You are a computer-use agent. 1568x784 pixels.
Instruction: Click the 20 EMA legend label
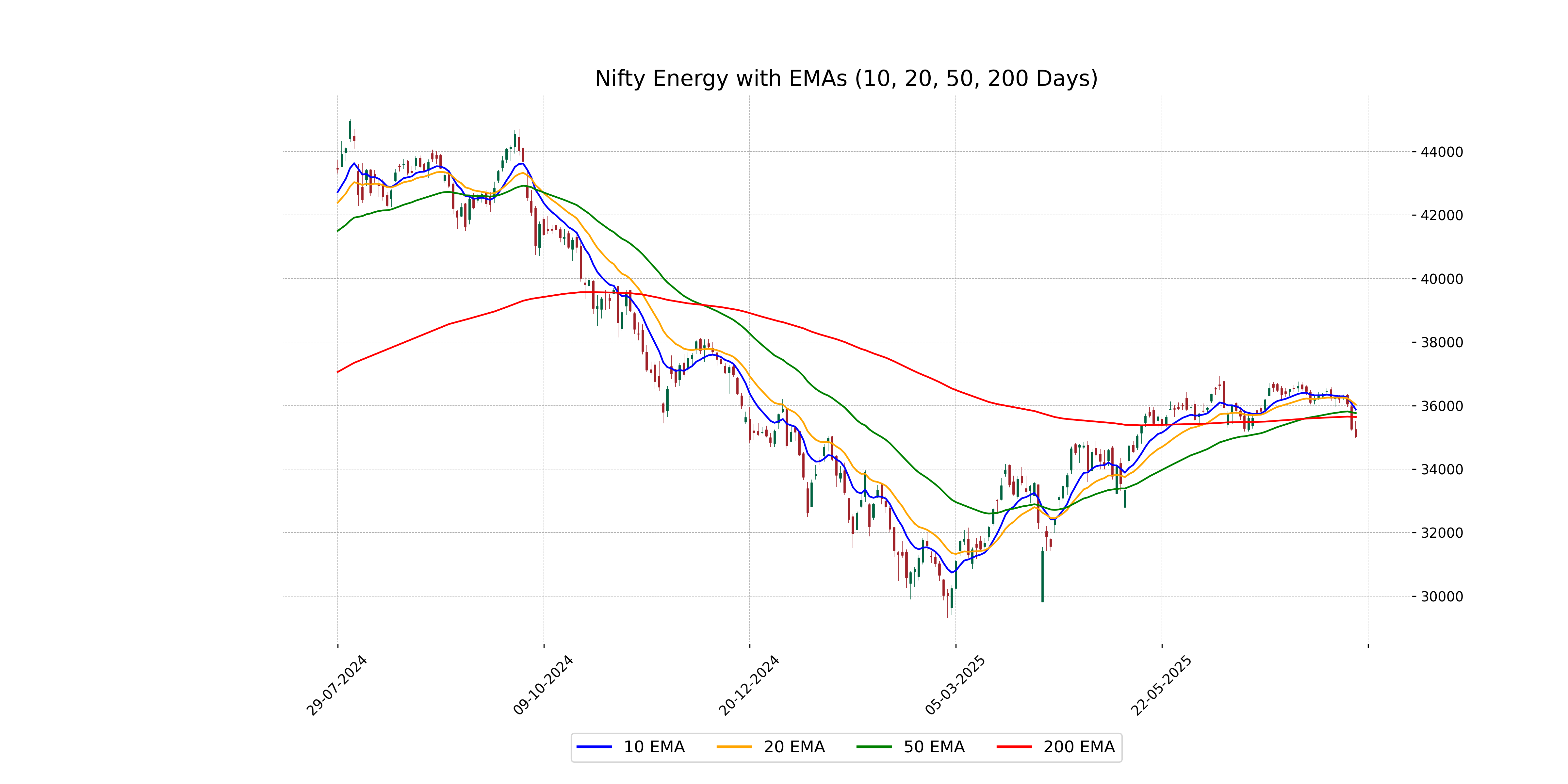tap(794, 747)
